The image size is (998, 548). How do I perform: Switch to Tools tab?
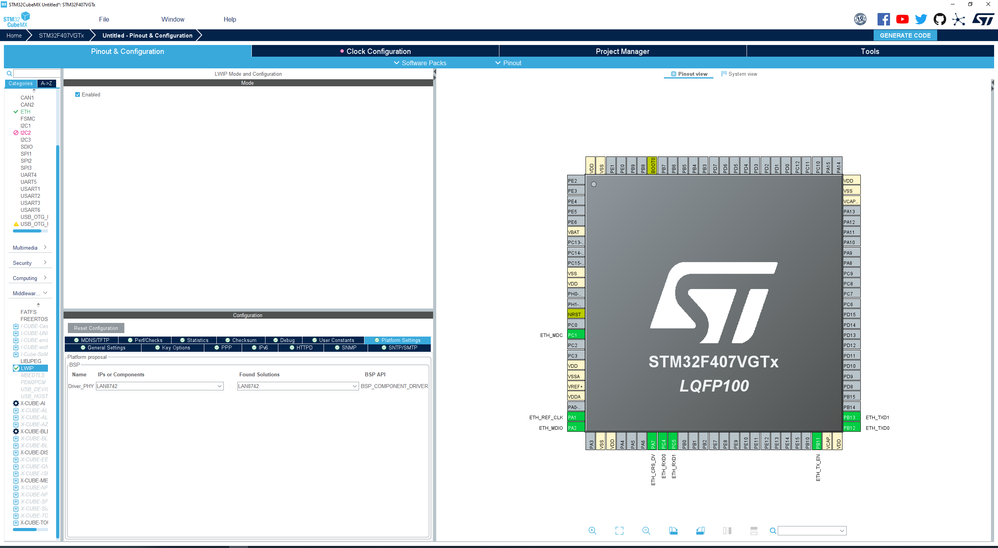[x=869, y=52]
